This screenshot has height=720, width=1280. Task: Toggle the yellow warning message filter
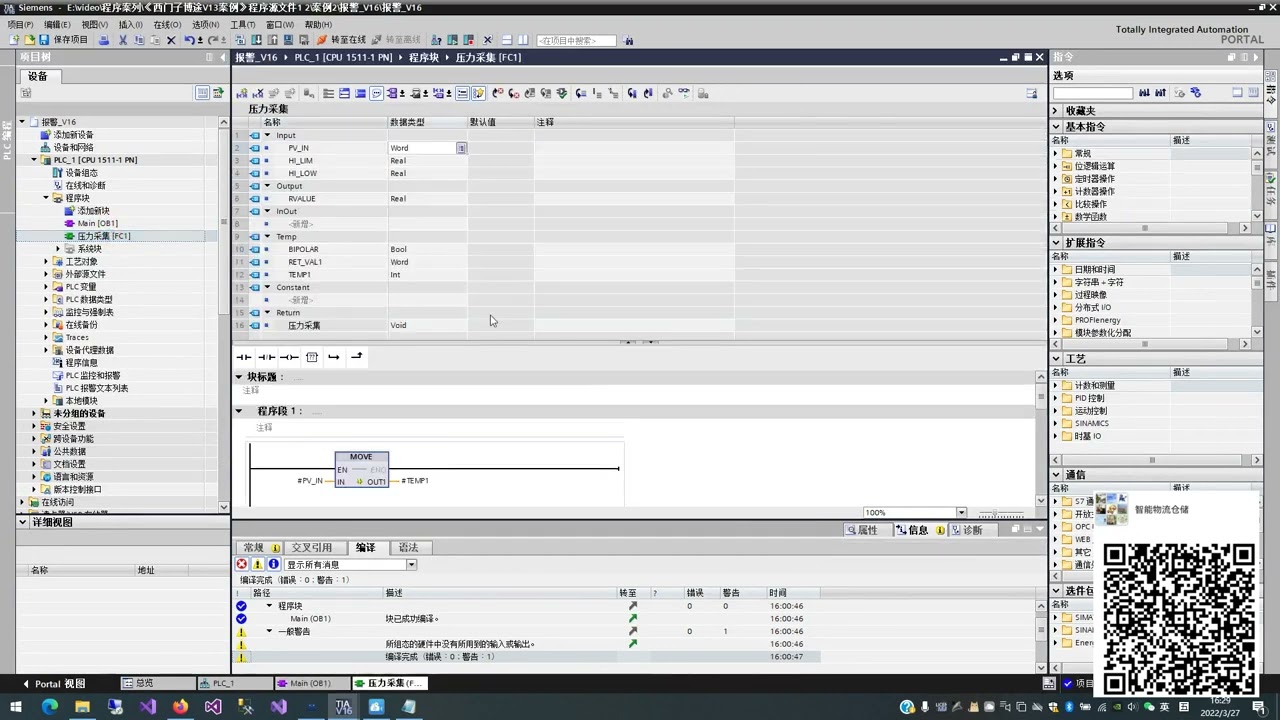coord(257,565)
